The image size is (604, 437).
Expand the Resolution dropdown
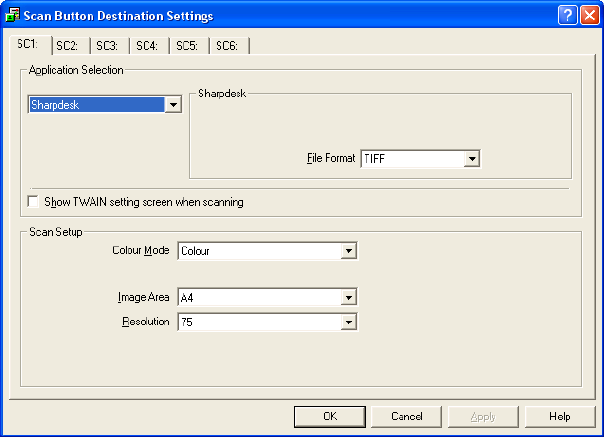pos(348,321)
